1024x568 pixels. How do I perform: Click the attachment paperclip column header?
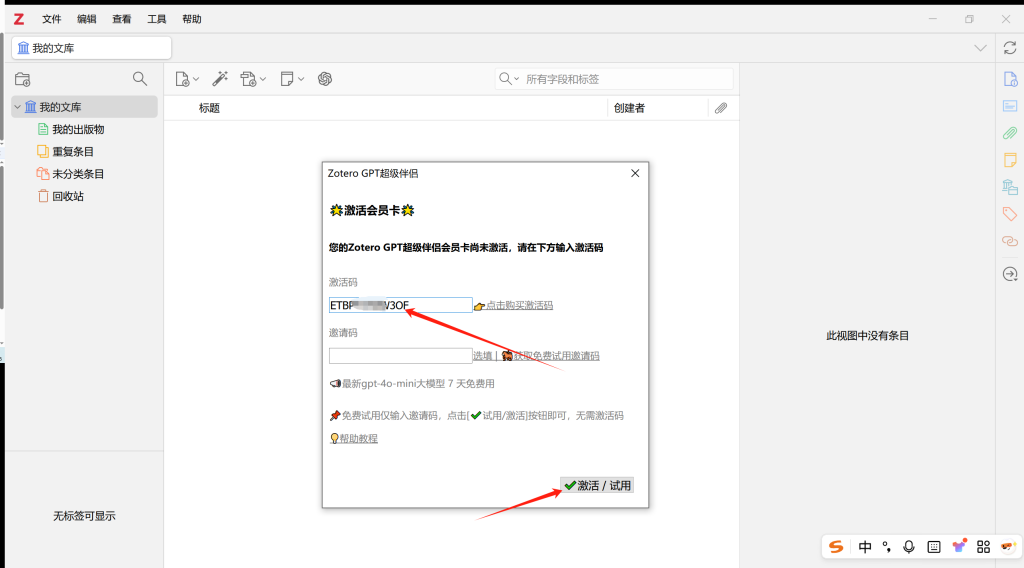pyautogui.click(x=721, y=108)
